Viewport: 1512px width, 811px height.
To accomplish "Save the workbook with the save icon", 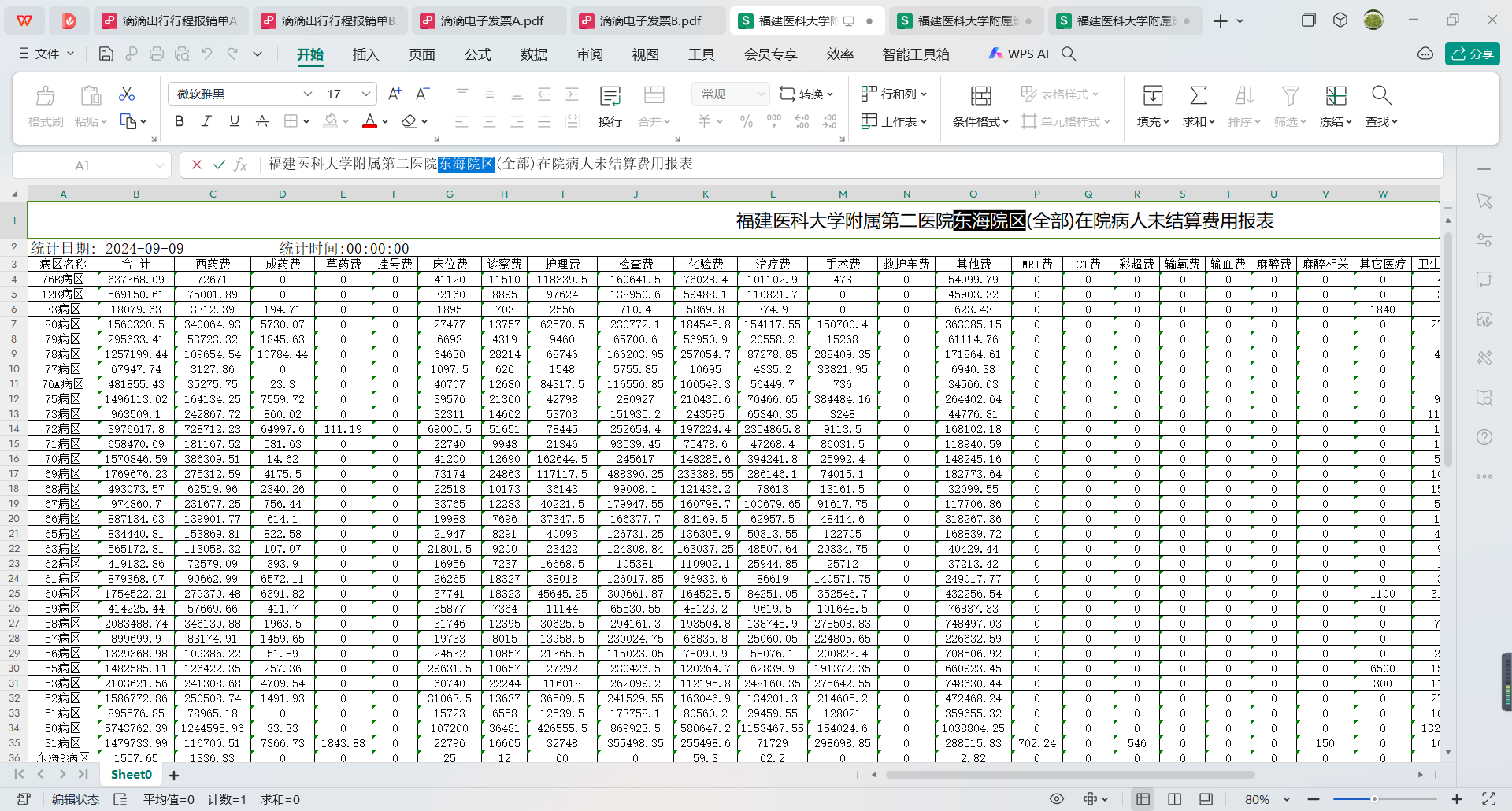I will (106, 54).
